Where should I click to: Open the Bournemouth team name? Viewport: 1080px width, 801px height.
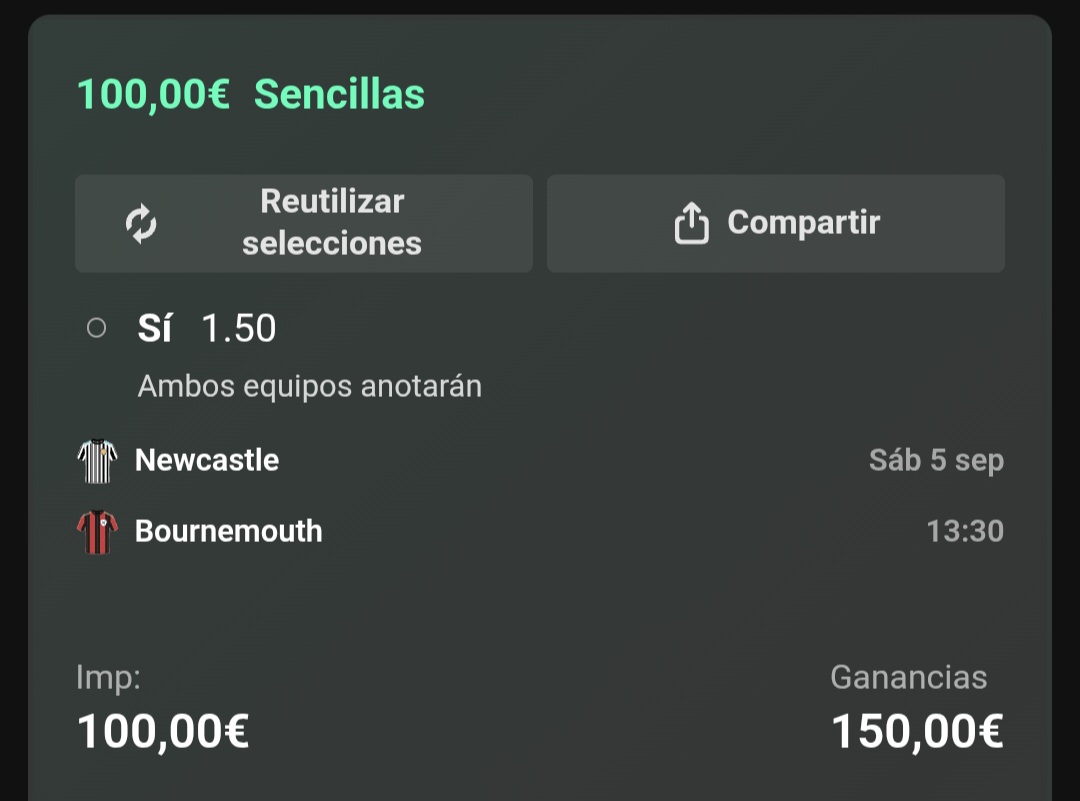(229, 531)
